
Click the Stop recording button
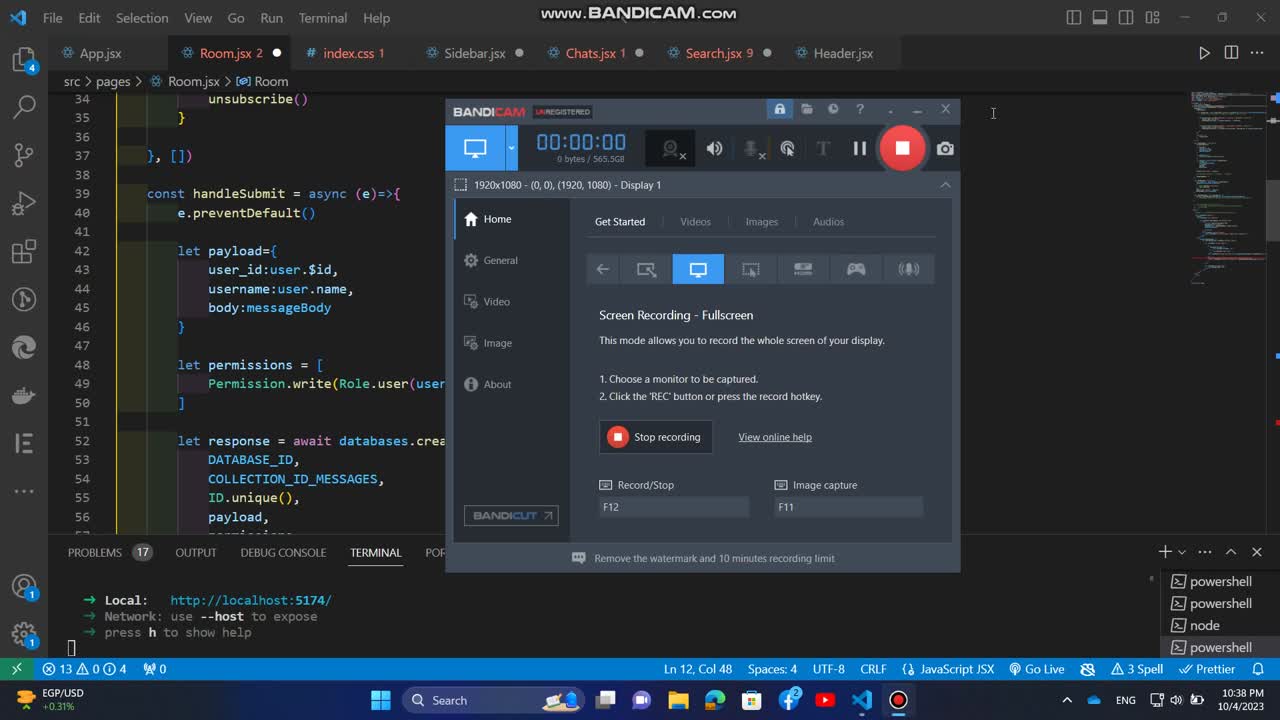pos(656,437)
